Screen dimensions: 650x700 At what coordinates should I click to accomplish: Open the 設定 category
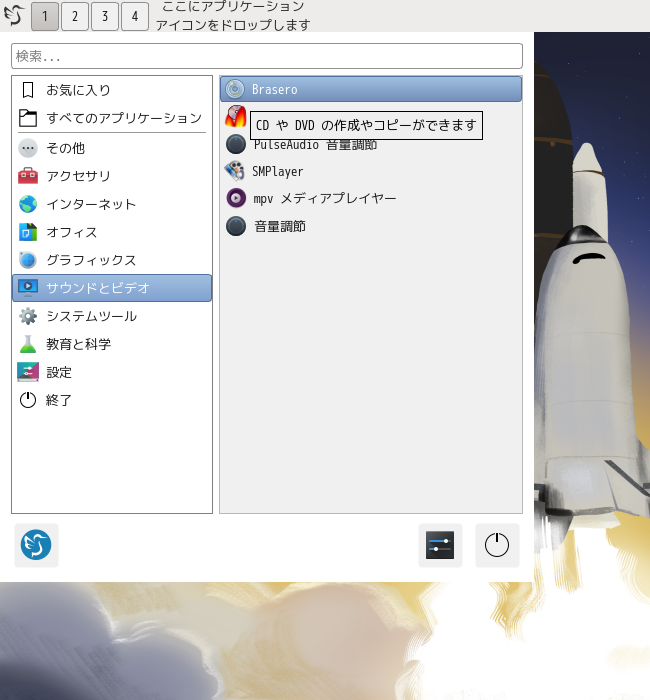112,372
